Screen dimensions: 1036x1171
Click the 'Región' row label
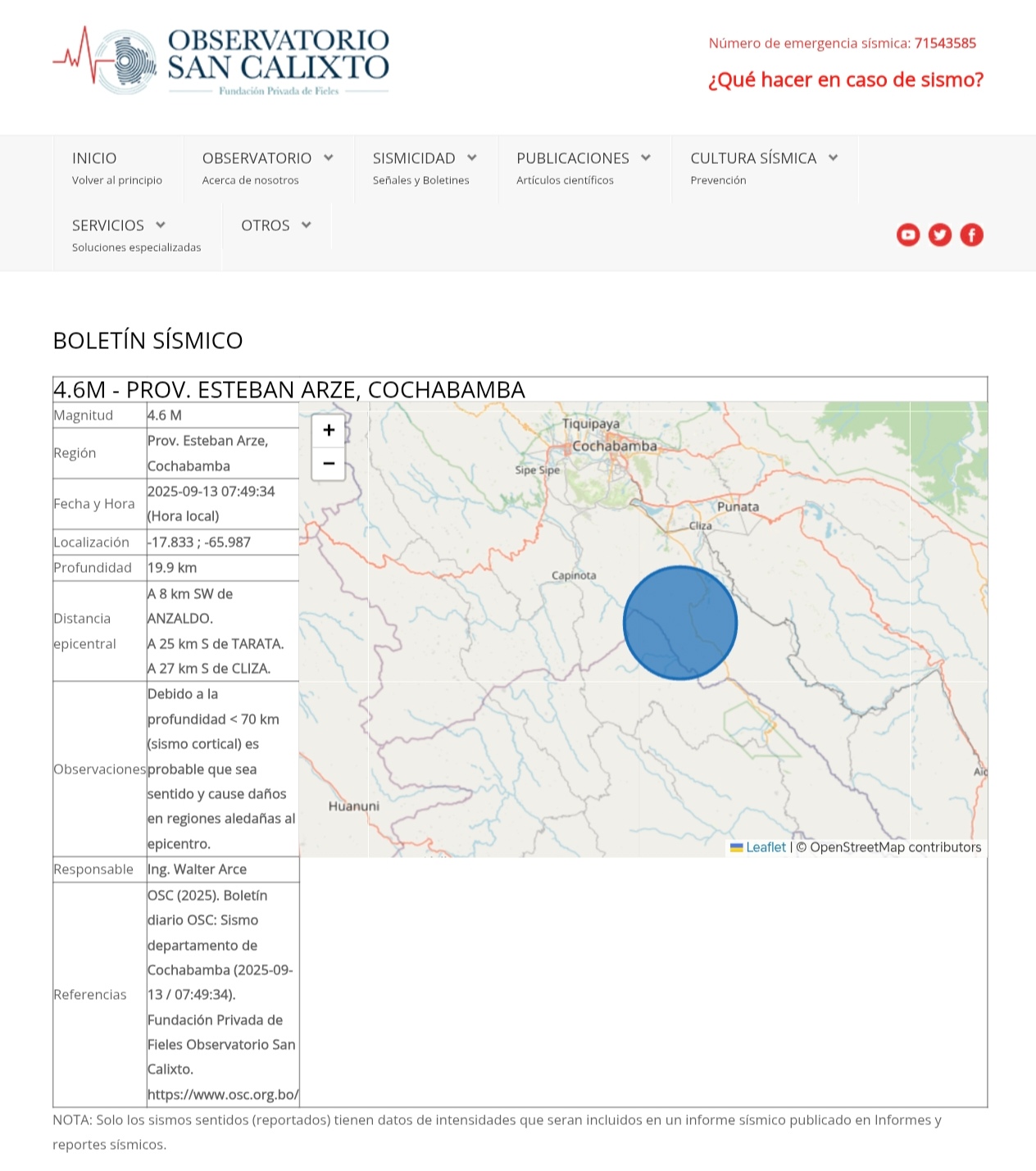coord(75,453)
